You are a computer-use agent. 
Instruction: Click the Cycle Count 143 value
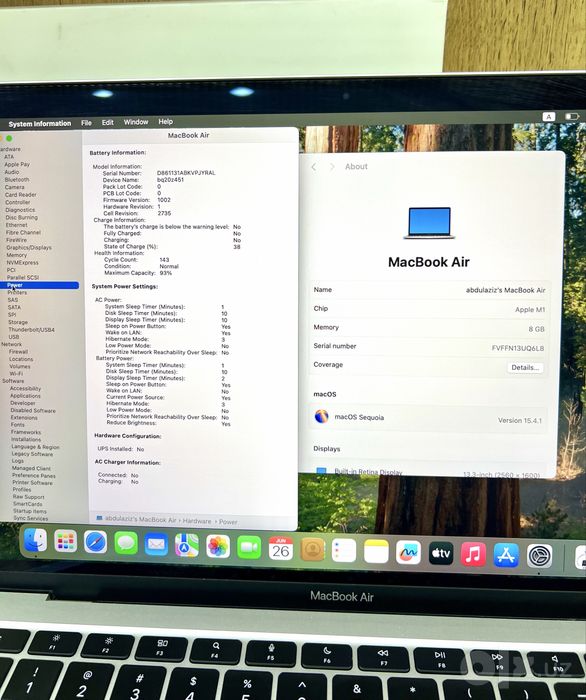(x=164, y=259)
